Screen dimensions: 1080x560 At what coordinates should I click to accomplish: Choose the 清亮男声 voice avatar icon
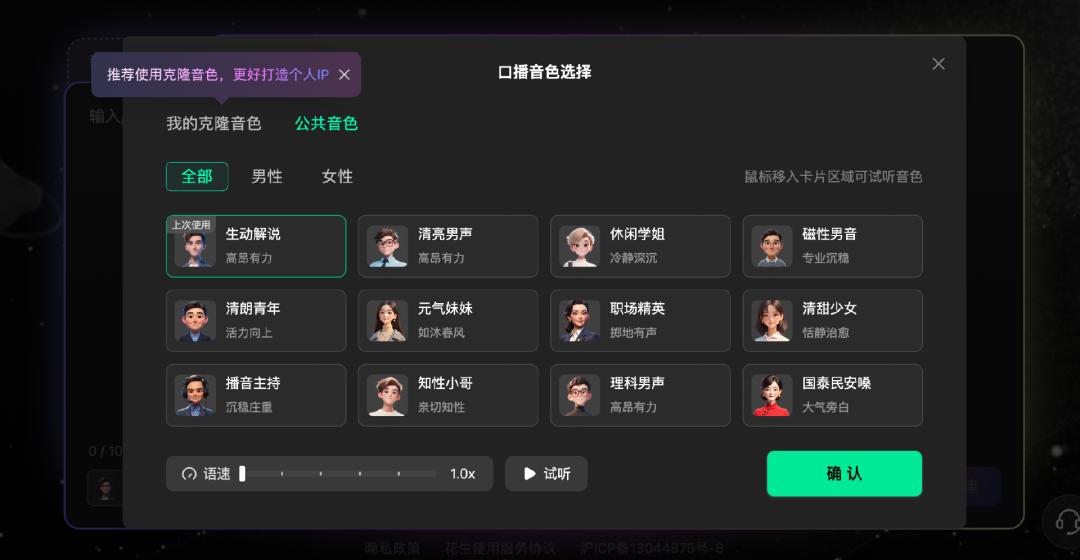pos(387,246)
